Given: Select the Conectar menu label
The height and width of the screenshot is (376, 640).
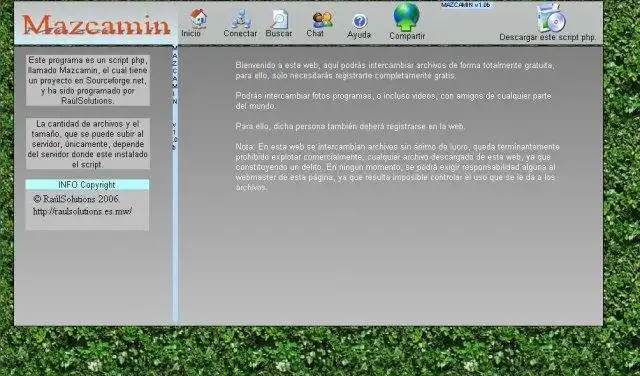Looking at the screenshot, I should point(240,33).
